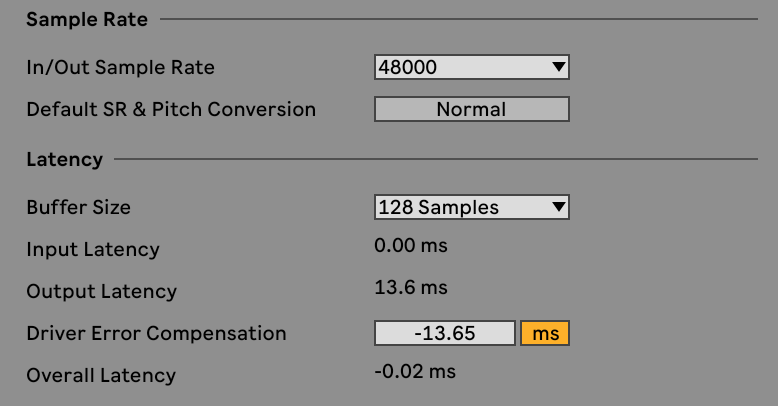This screenshot has height=406, width=778.
Task: Click the In/Out Sample Rate label
Action: coord(120,68)
